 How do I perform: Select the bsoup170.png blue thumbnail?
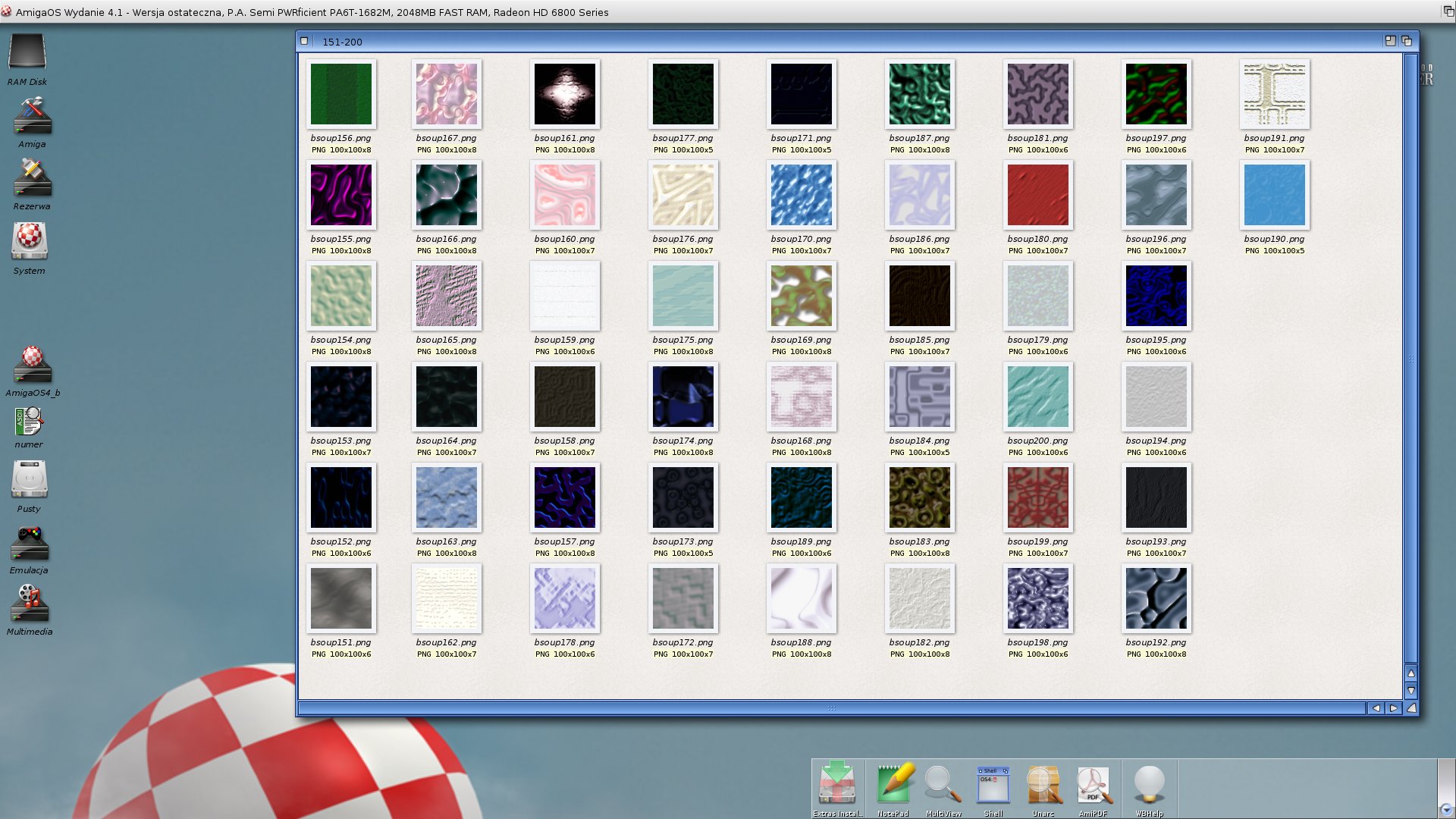tap(802, 195)
